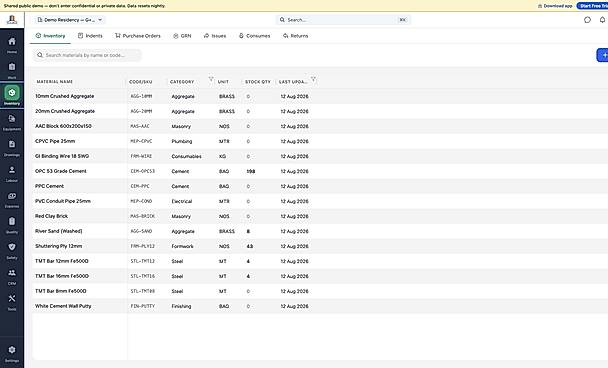Viewport: 608px width, 368px height.
Task: Open the GRN tab
Action: pyautogui.click(x=182, y=36)
